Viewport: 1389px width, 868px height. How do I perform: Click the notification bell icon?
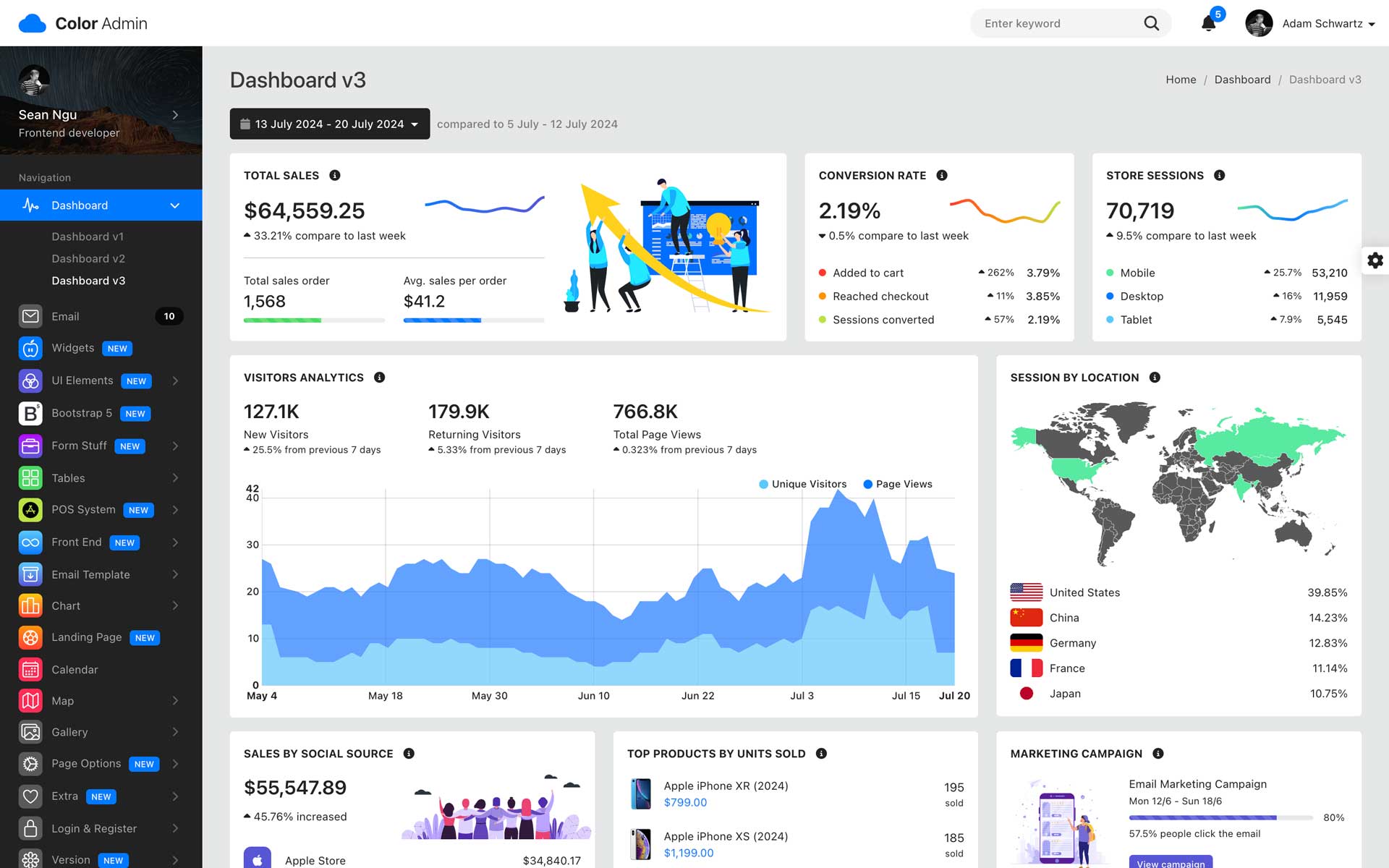pyautogui.click(x=1208, y=24)
